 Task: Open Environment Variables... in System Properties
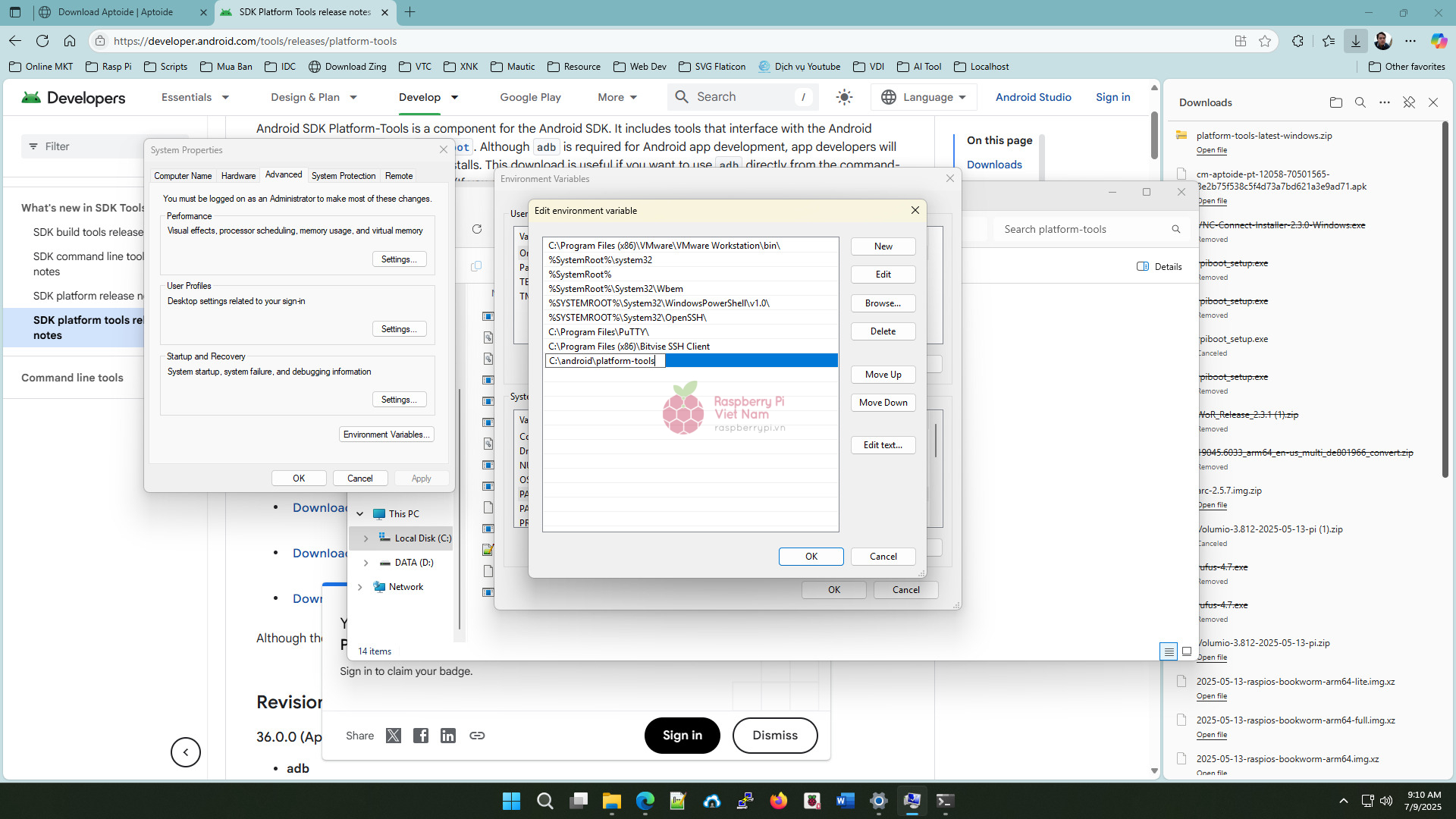(x=387, y=435)
